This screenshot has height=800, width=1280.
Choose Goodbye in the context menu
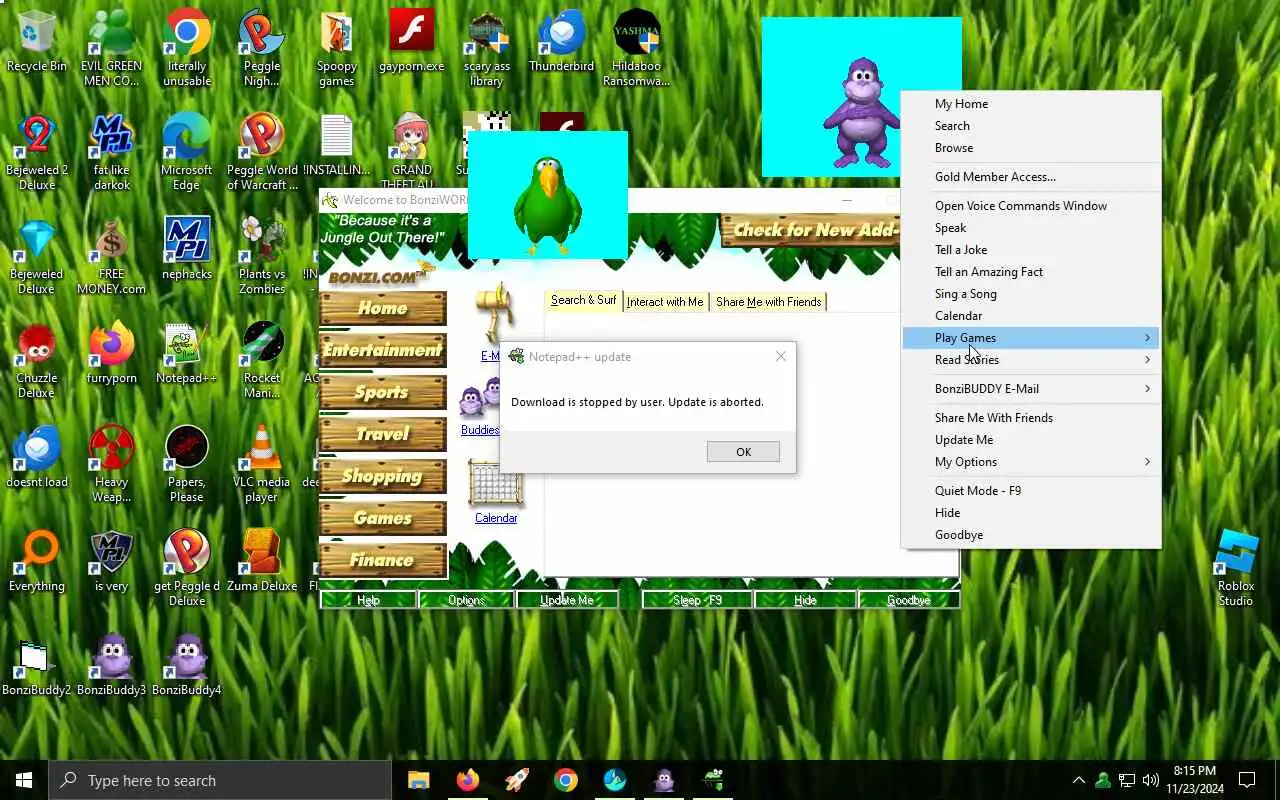tap(1031, 535)
